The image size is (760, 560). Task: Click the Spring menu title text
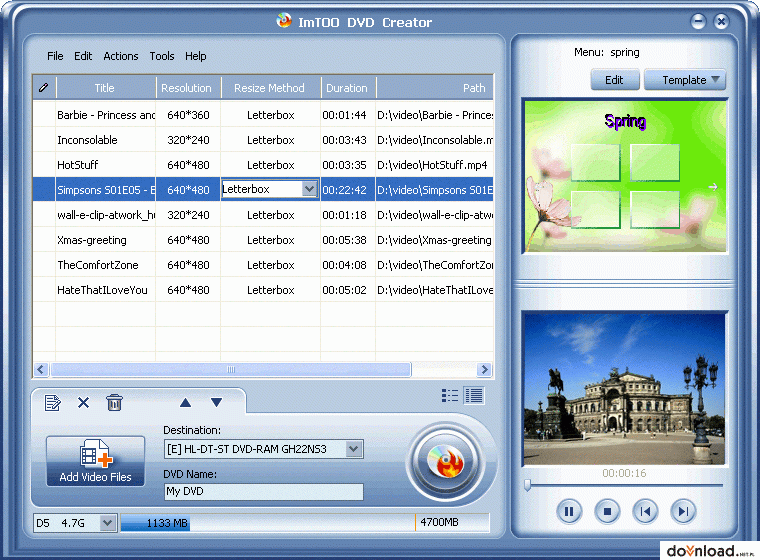point(625,121)
